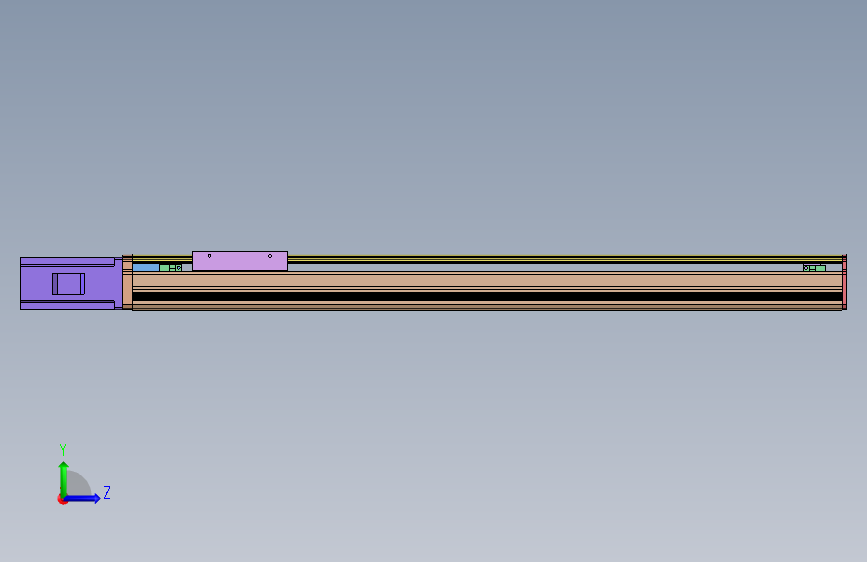867x562 pixels.
Task: Click the blue Z axis arrow of the triad
Action: [x=82, y=498]
